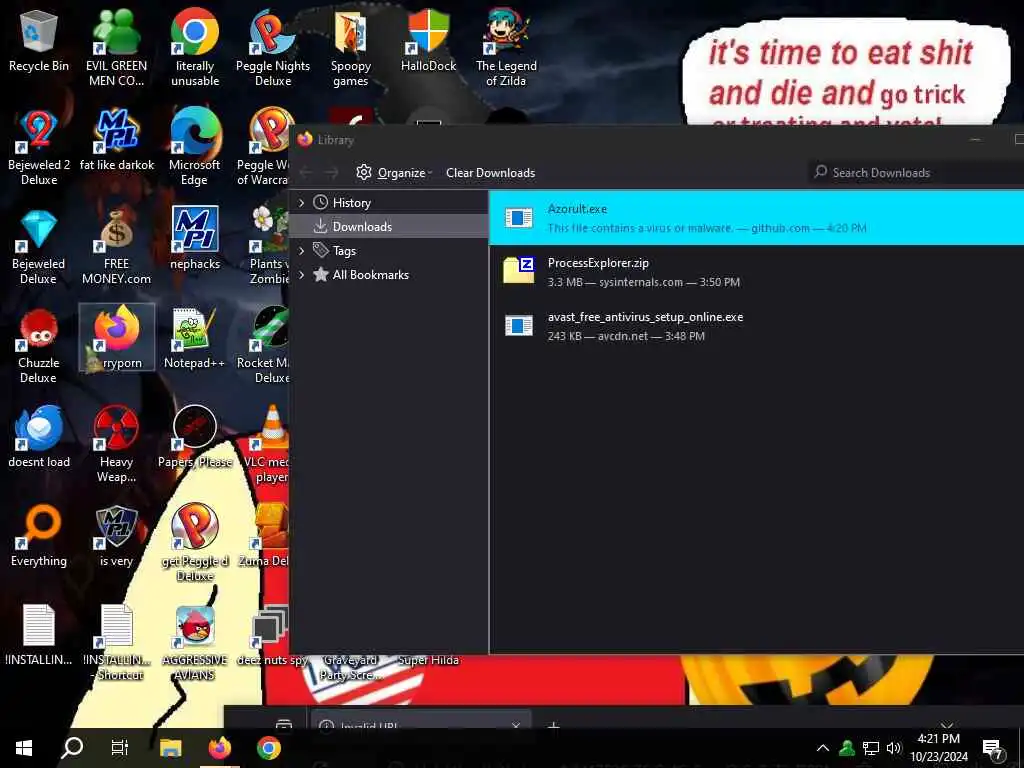Image resolution: width=1024 pixels, height=768 pixels.
Task: Open the Firefox shortcut on desktop
Action: click(117, 337)
